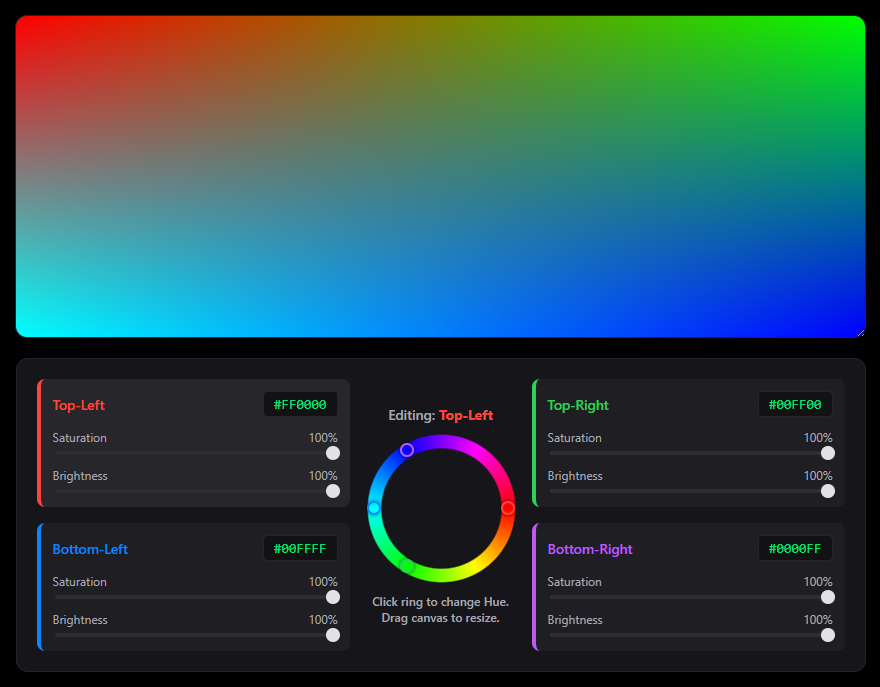Click the Bottom-Right Saturation slider handle
The image size is (880, 687).
pos(828,597)
